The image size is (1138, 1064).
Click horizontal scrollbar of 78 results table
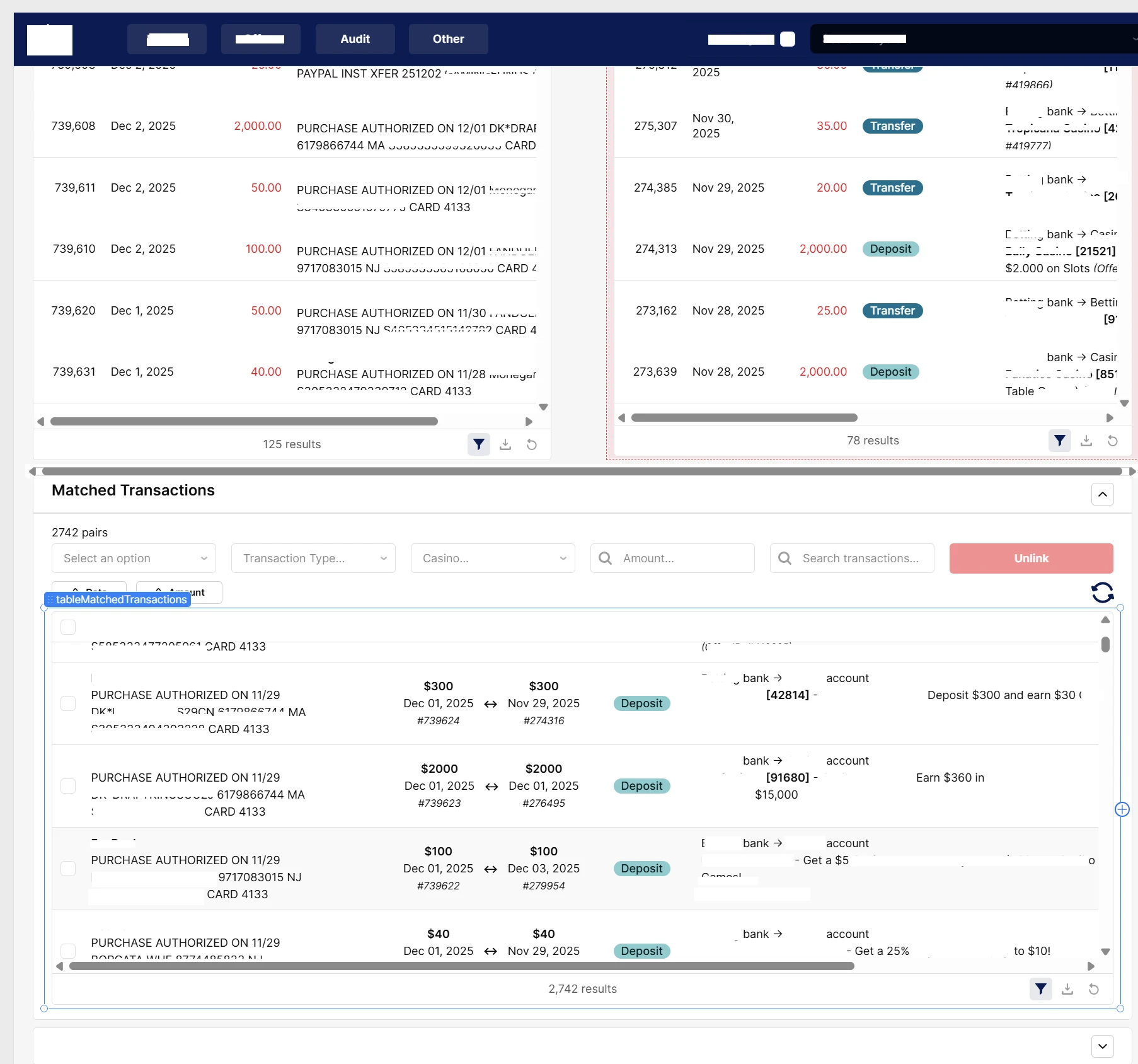744,417
